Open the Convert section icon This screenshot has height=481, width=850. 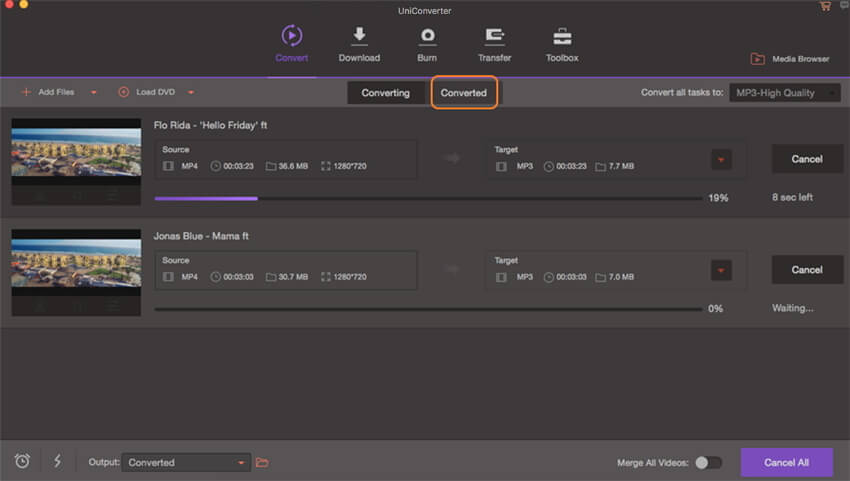292,36
